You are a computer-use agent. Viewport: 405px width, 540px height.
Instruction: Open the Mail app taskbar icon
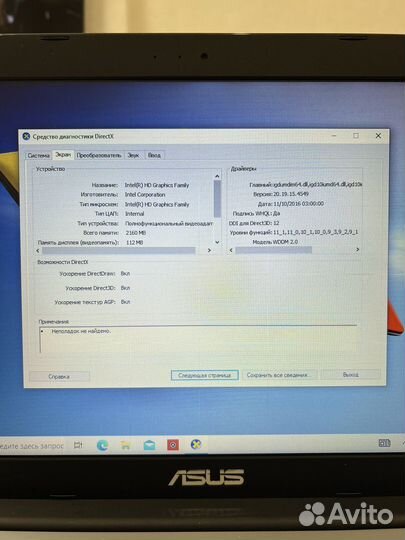(149, 445)
